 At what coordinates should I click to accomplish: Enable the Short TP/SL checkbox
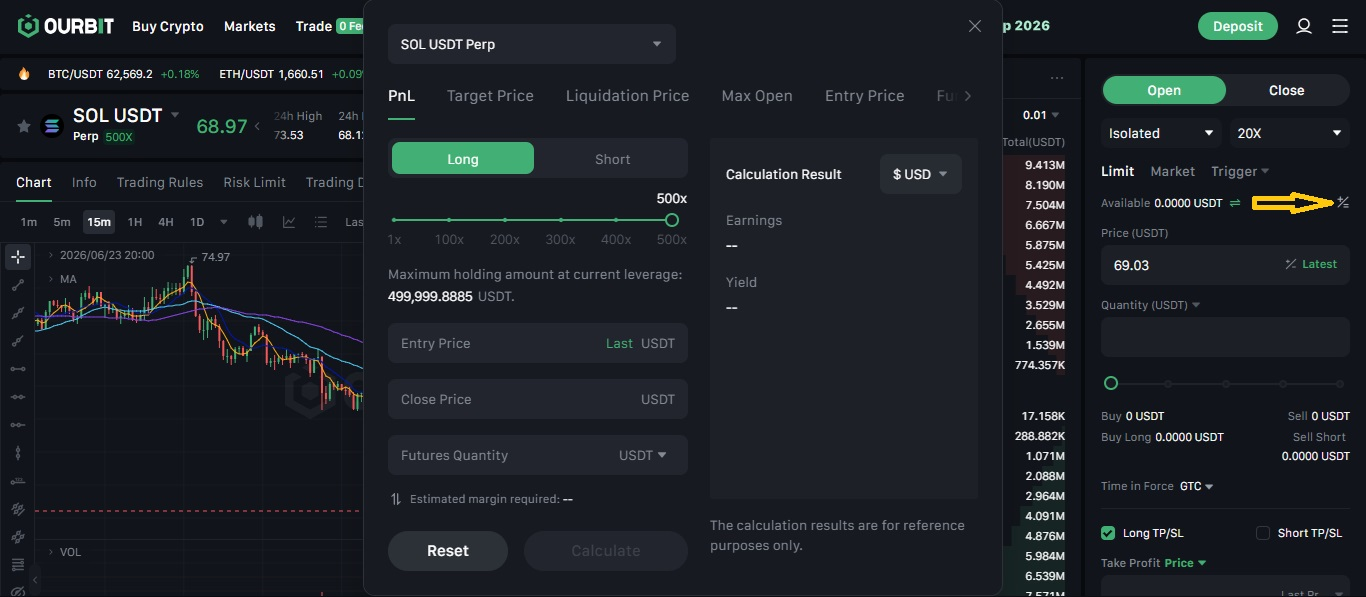tap(1263, 533)
